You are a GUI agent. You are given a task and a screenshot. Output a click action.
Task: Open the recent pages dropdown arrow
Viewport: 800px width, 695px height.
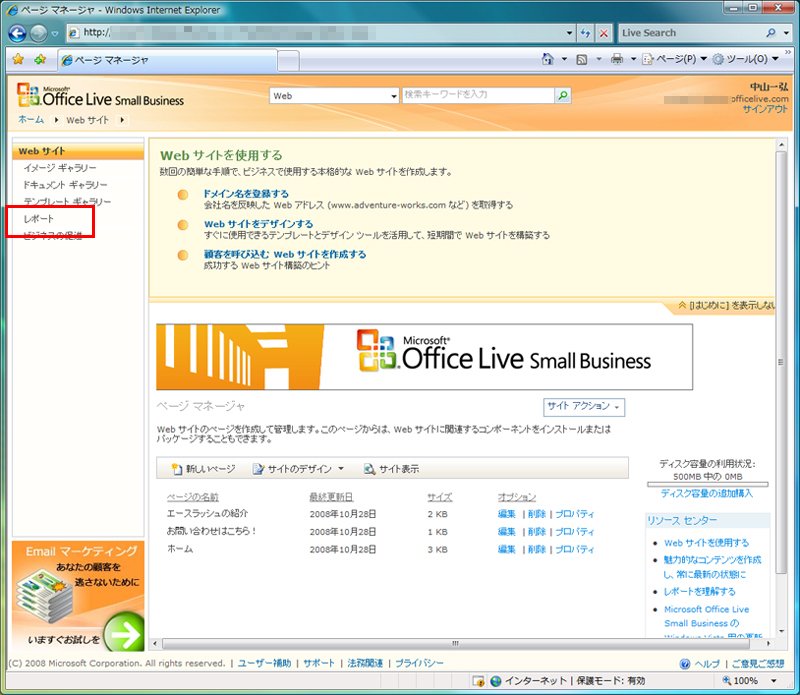(x=55, y=34)
